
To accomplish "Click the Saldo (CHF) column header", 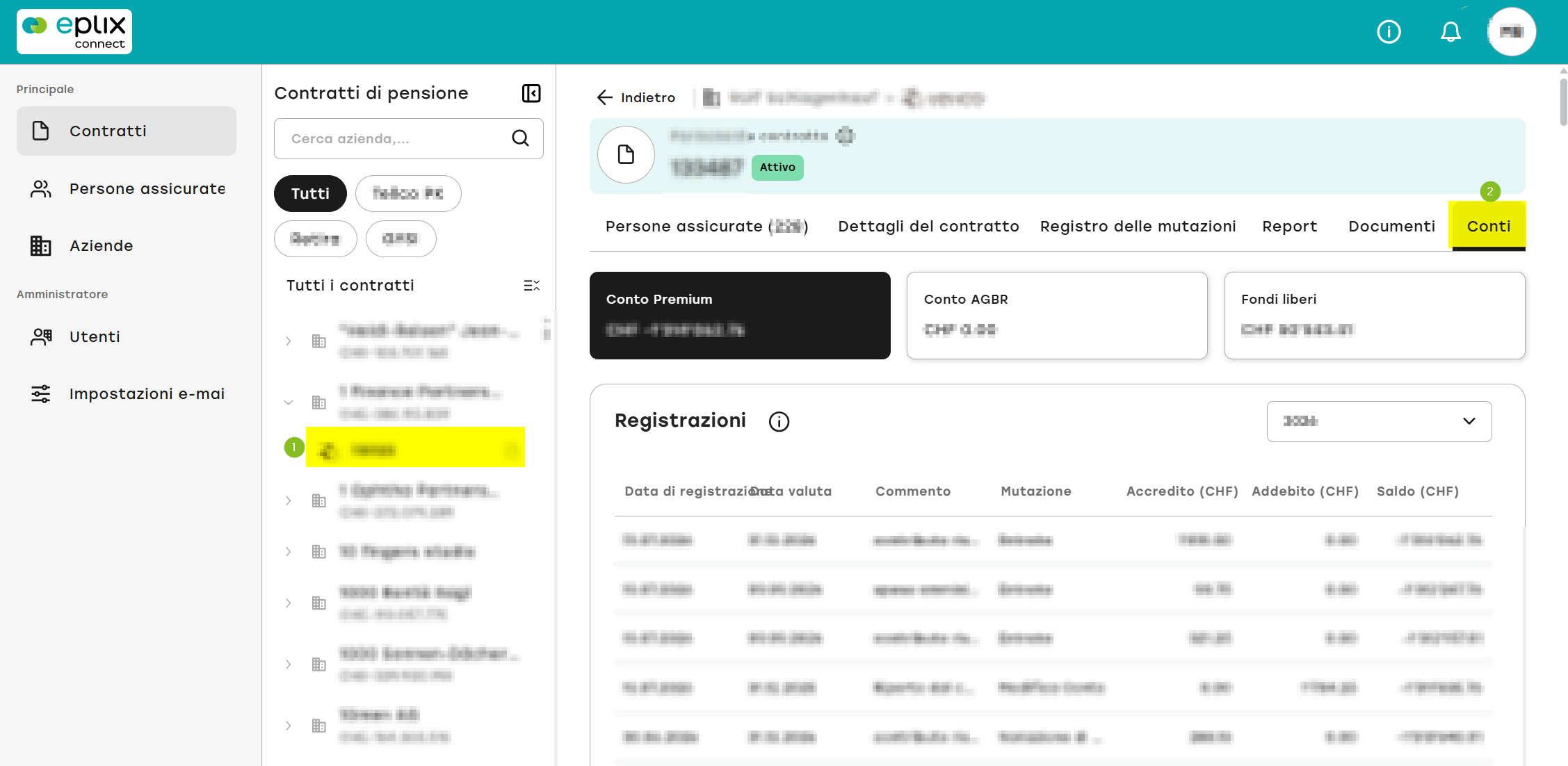I will (x=1418, y=491).
